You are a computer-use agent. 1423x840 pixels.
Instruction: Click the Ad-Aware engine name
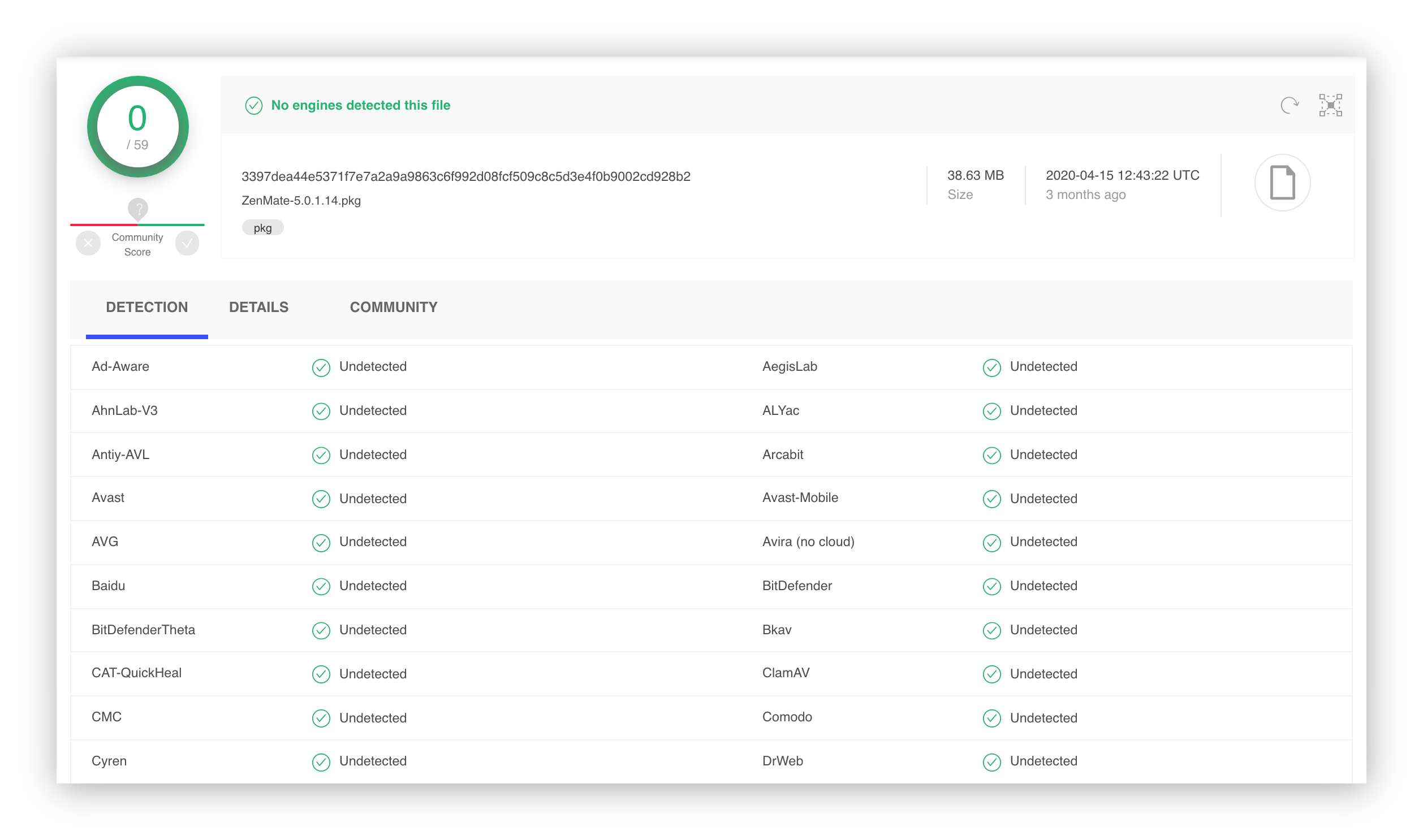(120, 366)
